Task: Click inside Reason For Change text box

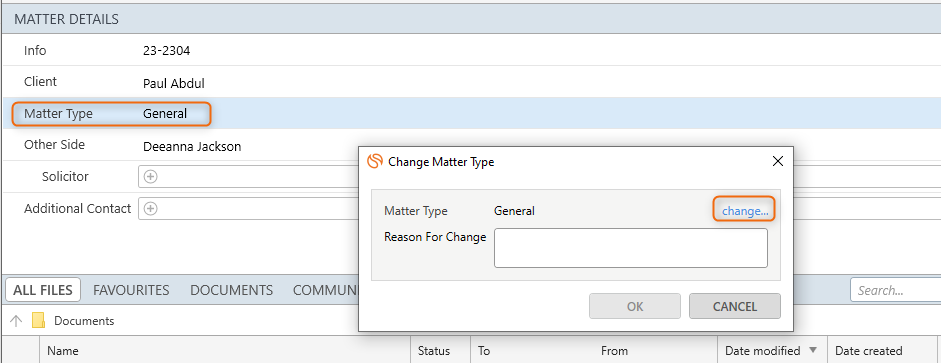Action: tap(631, 248)
